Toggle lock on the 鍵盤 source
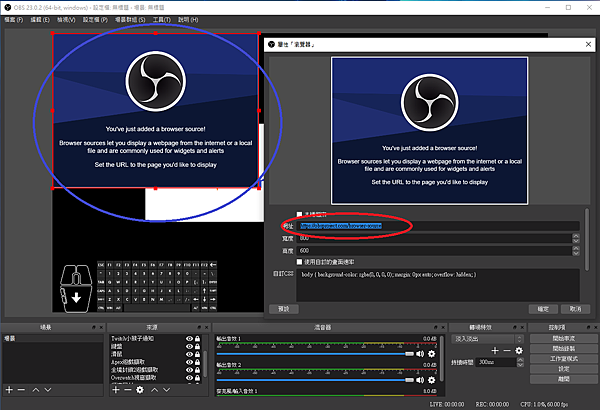The image size is (600, 410). 197,346
